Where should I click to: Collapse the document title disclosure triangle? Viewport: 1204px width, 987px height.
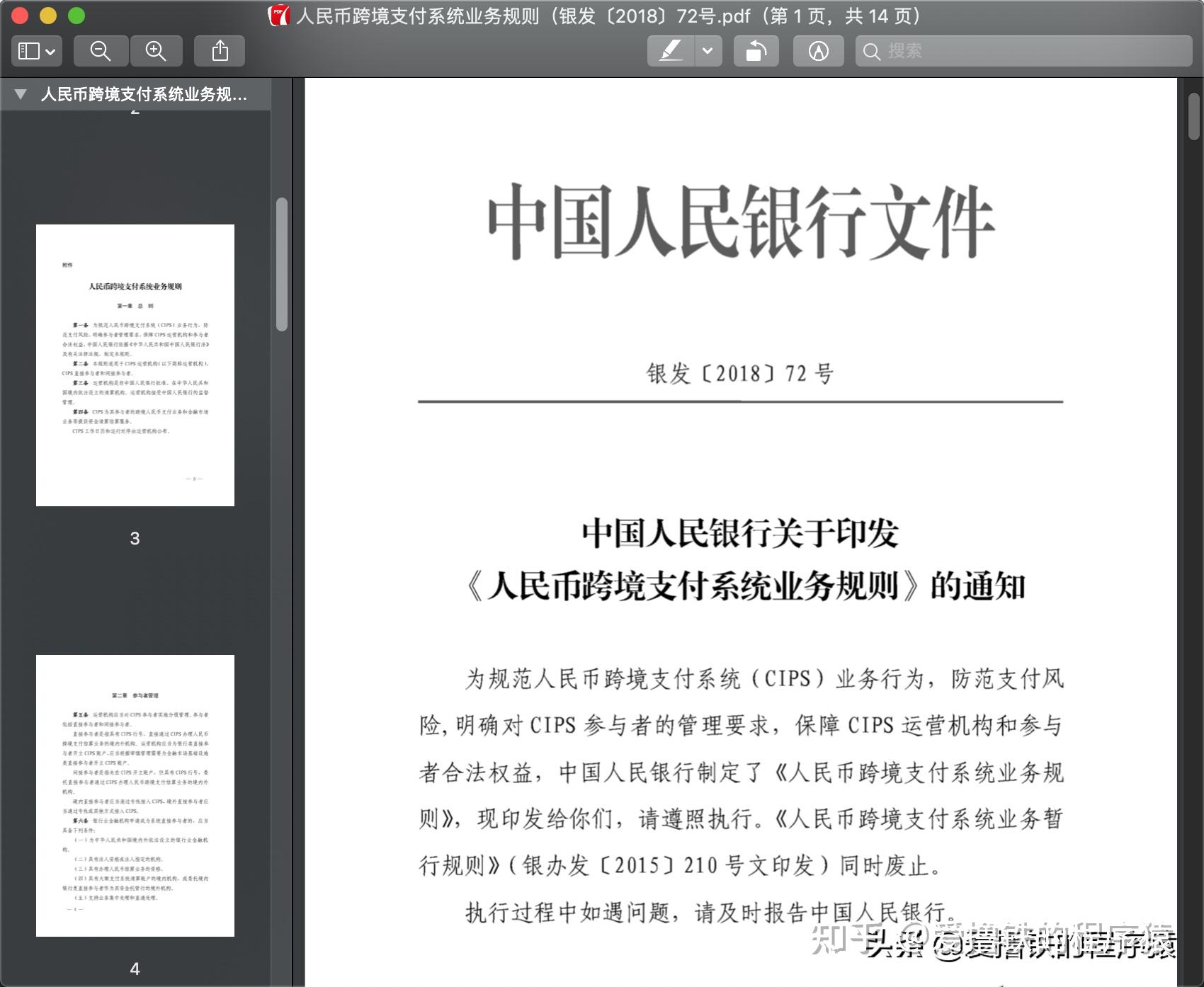pos(20,93)
